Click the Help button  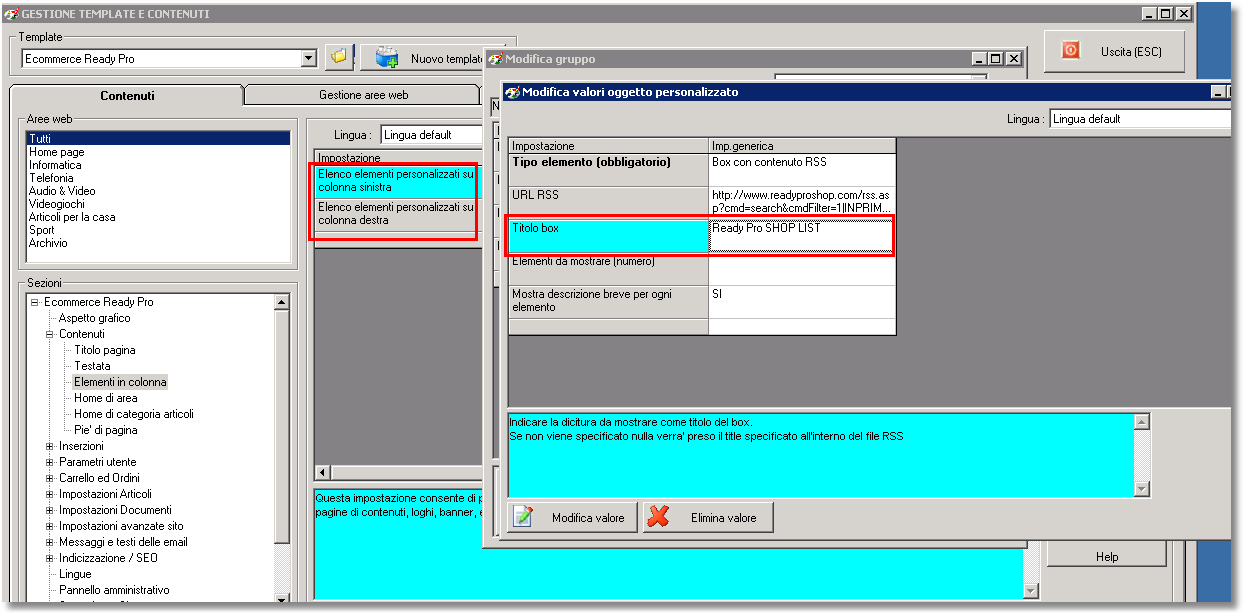[1107, 557]
